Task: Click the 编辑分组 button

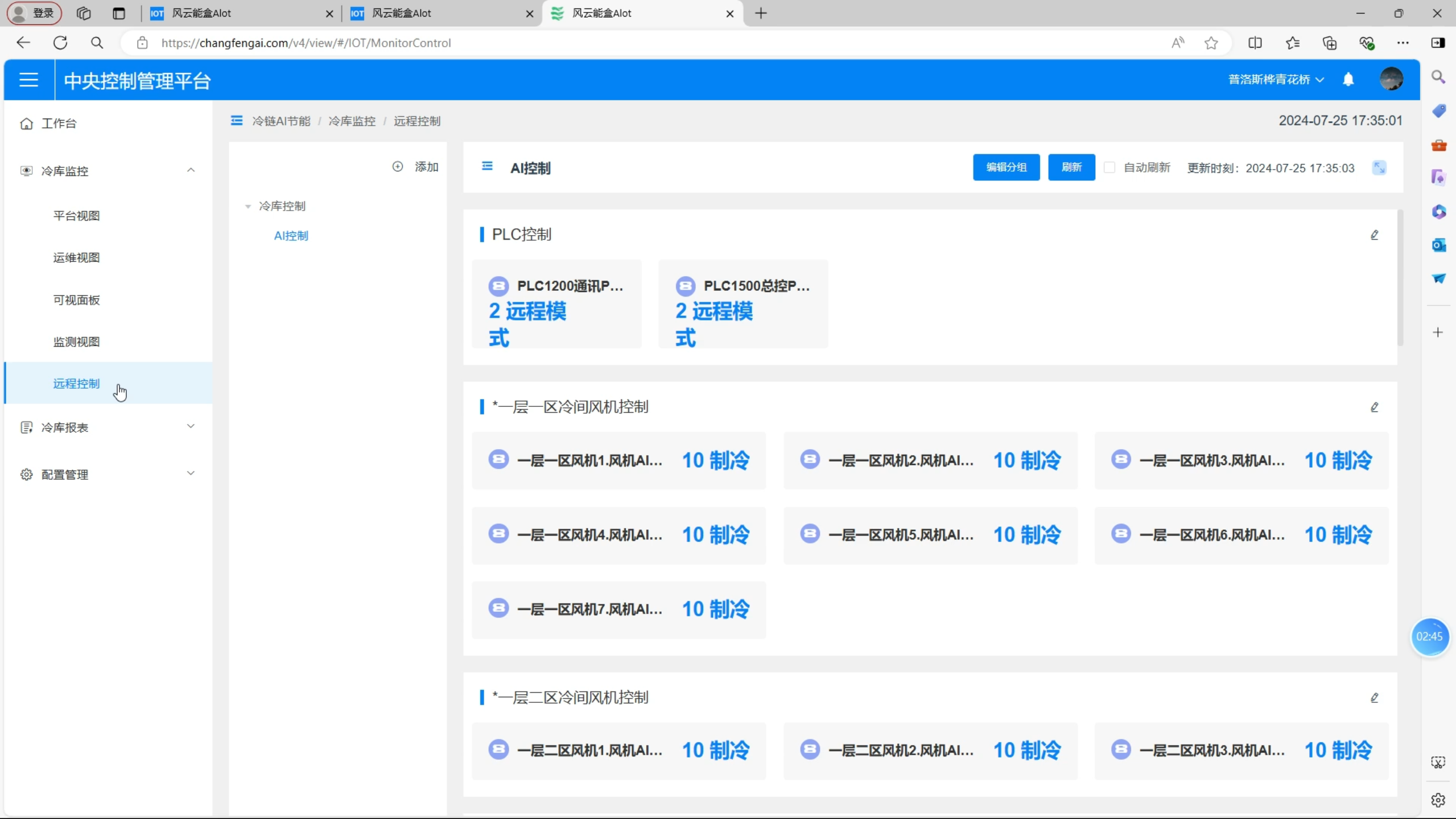Action: 1005,167
